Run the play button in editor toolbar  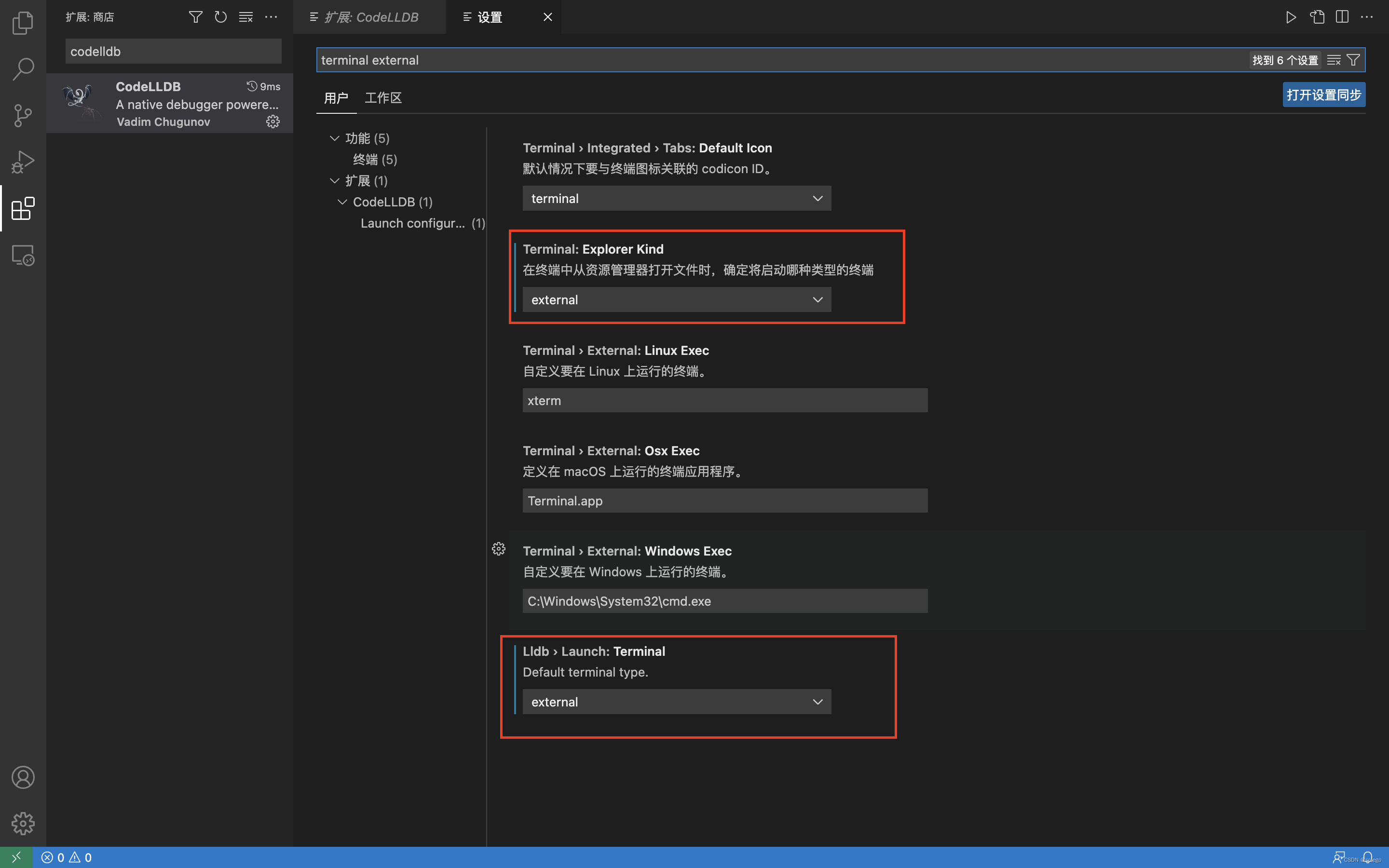[x=1291, y=17]
